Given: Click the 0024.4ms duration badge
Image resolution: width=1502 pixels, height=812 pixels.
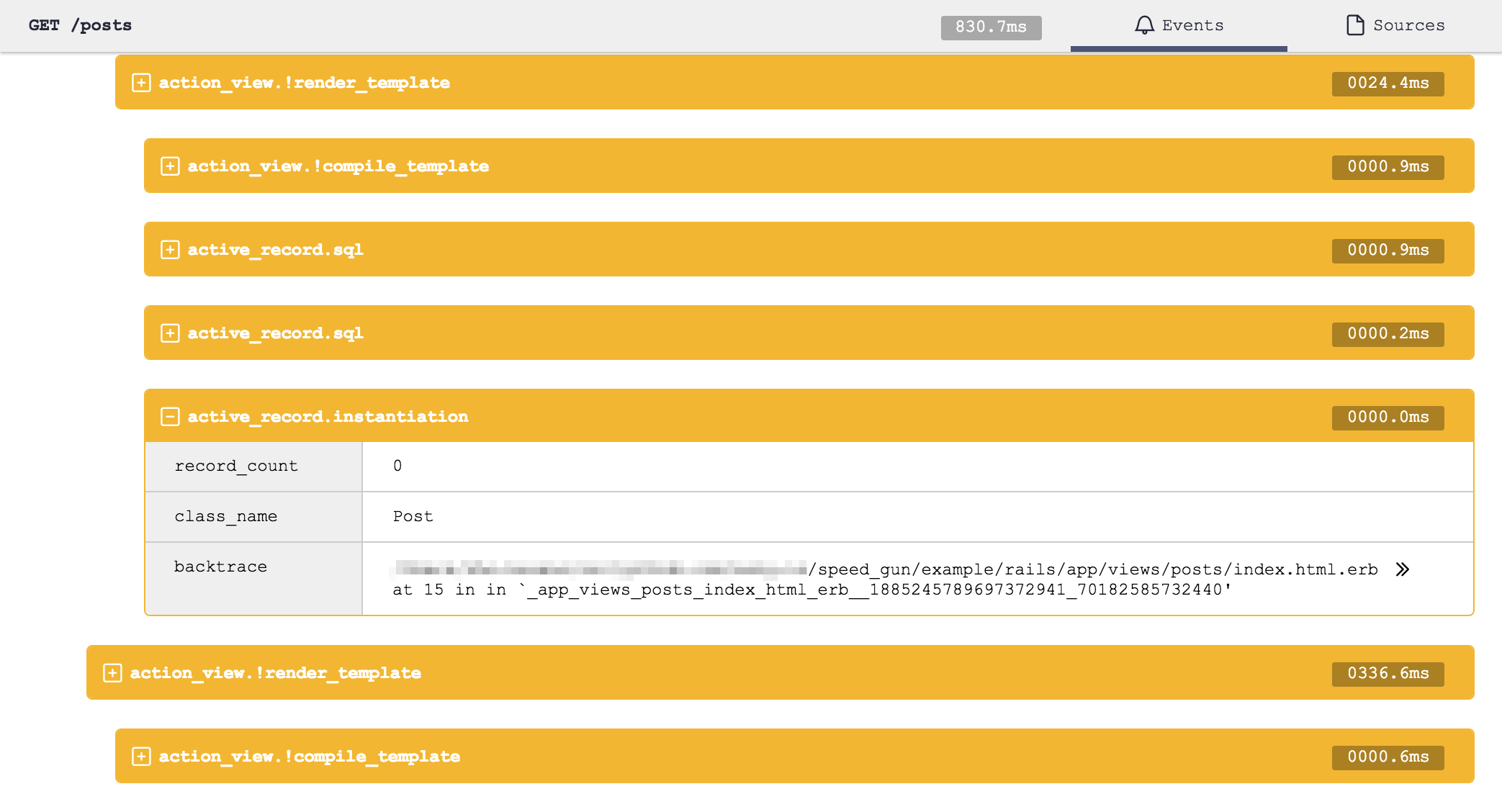Looking at the screenshot, I should [x=1388, y=84].
